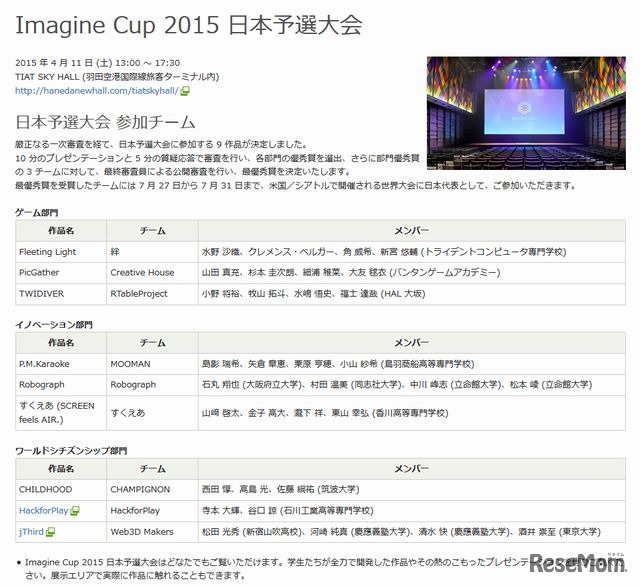Click the Creative House team cell
The image size is (640, 586).
152,273
